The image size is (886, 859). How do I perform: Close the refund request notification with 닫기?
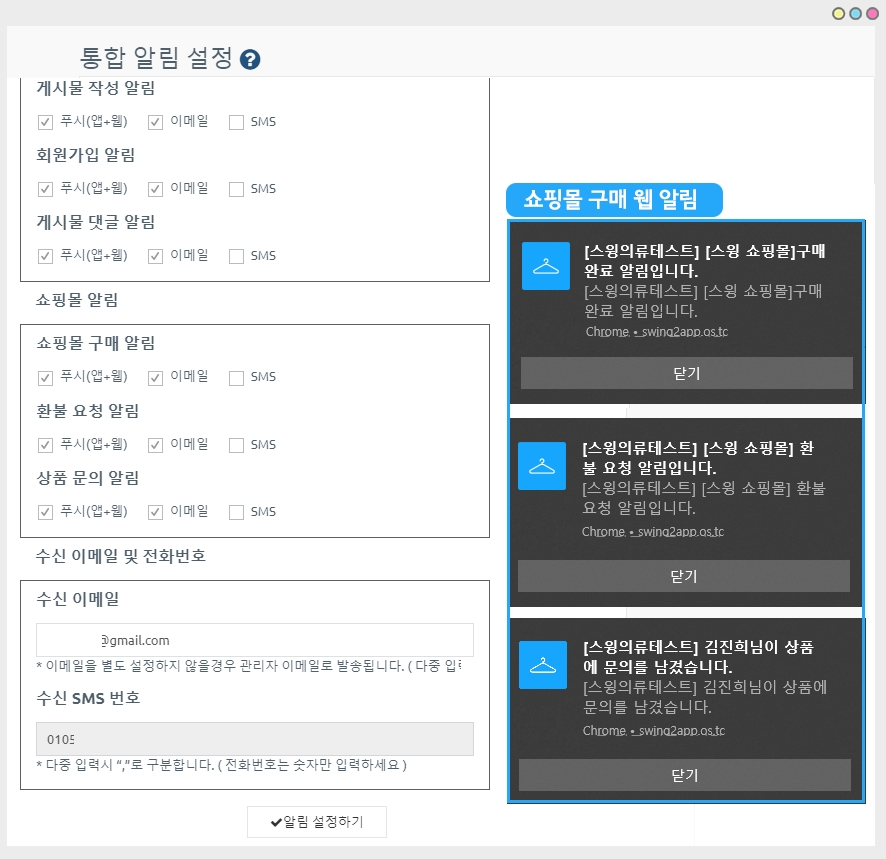point(683,576)
